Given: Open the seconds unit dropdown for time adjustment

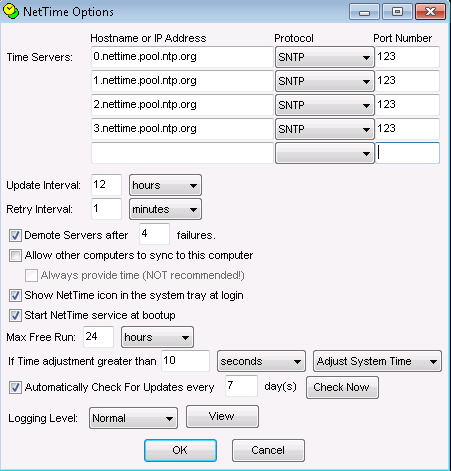Looking at the screenshot, I should [x=261, y=361].
